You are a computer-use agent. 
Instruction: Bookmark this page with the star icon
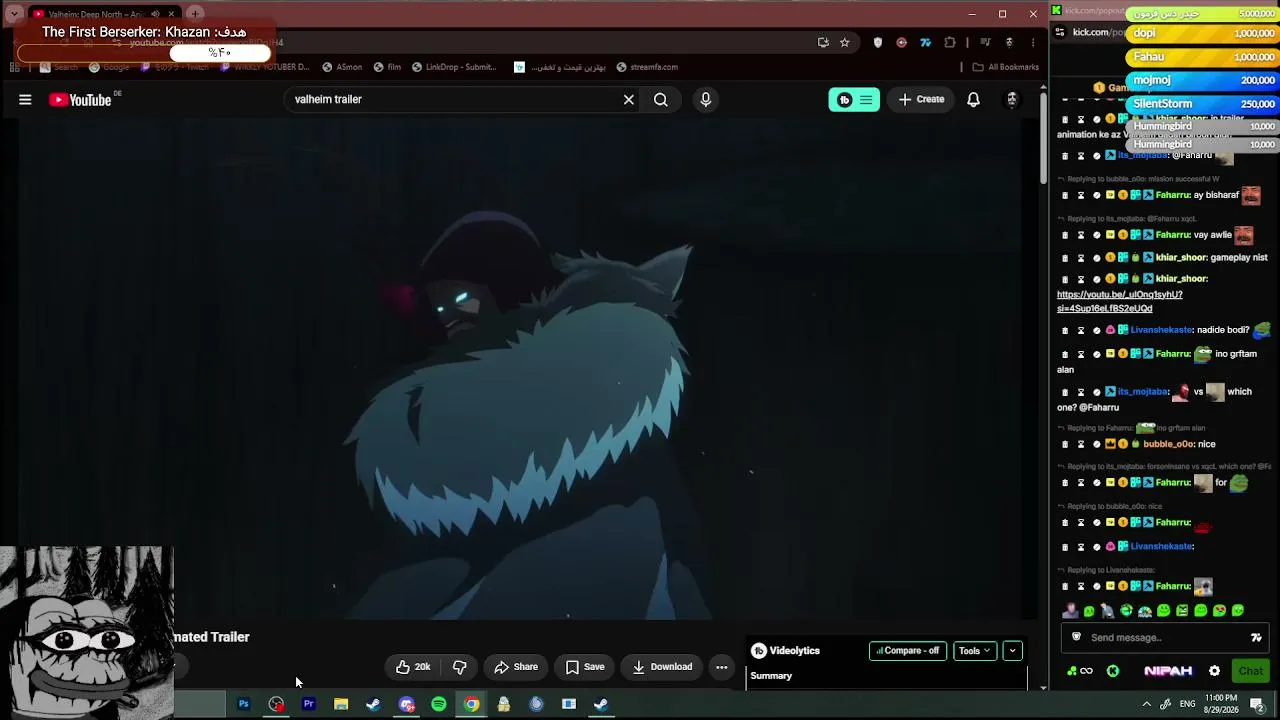[x=845, y=42]
